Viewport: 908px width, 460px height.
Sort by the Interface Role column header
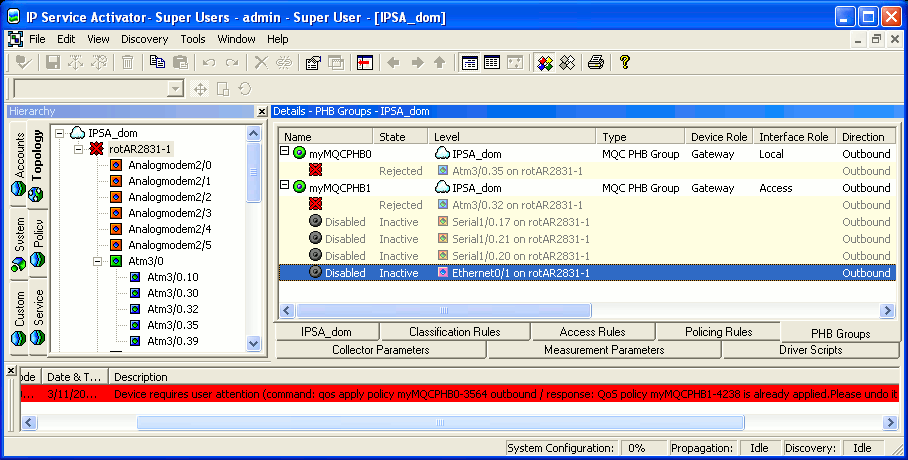794,137
